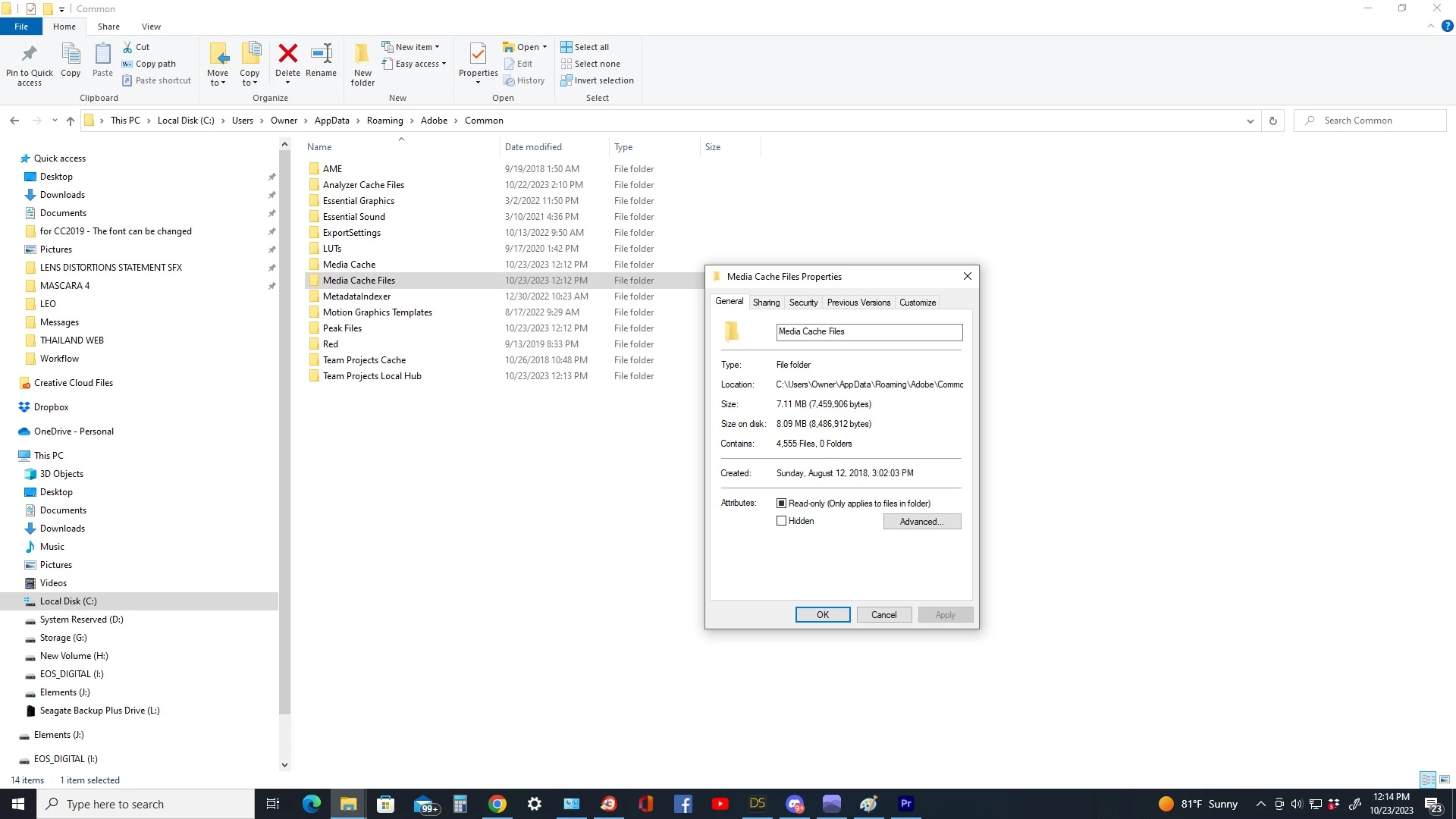This screenshot has height=819, width=1456.
Task: Click the New folder icon
Action: pyautogui.click(x=362, y=54)
